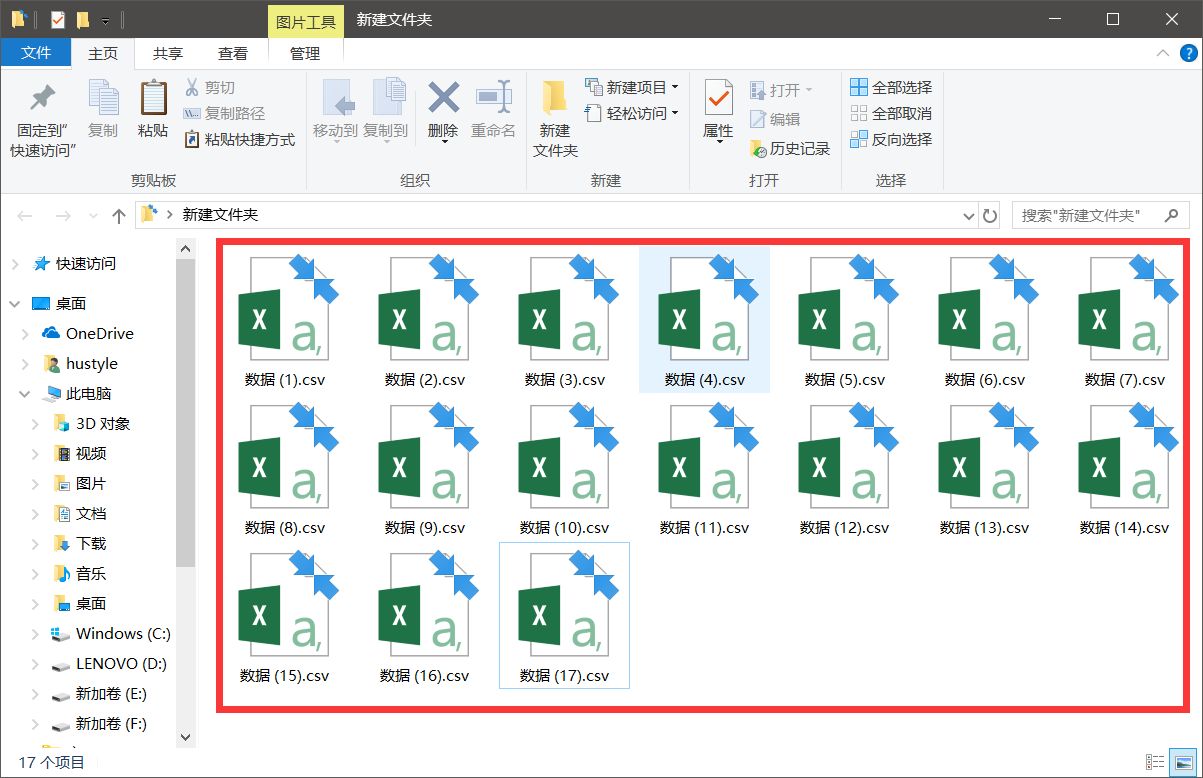Switch to the Home (主页) tab
Screen dimensions: 1203x778
click(x=103, y=53)
